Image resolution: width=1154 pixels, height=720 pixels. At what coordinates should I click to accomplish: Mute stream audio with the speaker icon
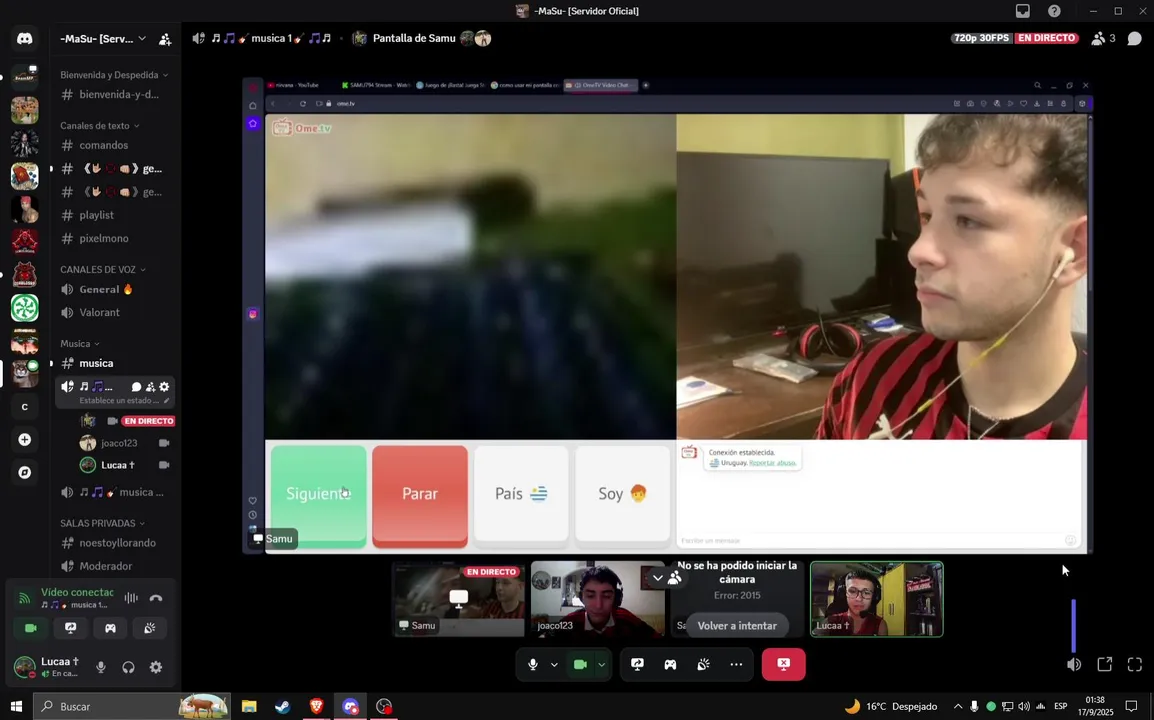pyautogui.click(x=1074, y=665)
